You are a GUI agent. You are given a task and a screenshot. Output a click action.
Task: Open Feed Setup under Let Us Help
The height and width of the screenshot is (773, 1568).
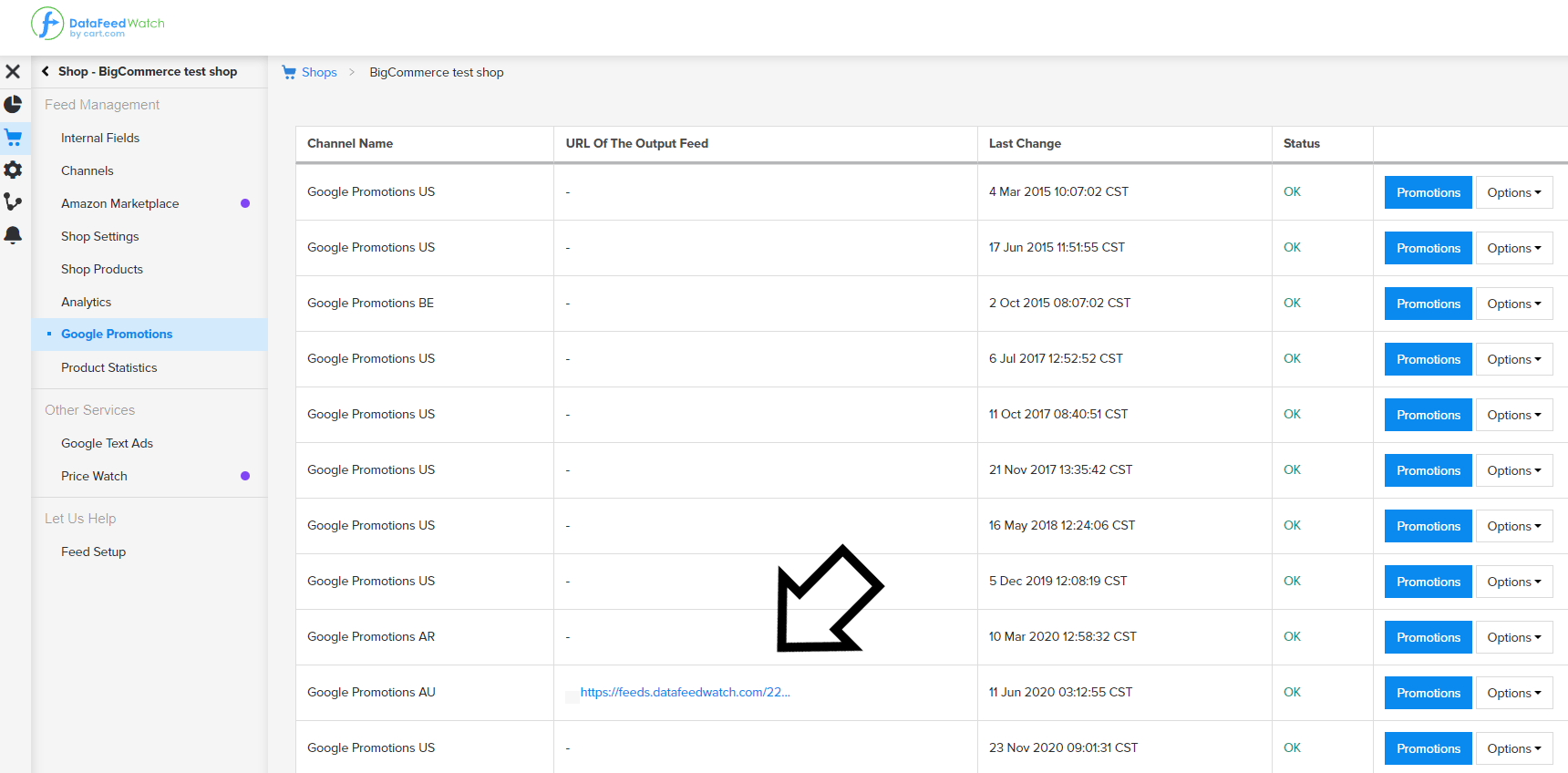tap(94, 551)
